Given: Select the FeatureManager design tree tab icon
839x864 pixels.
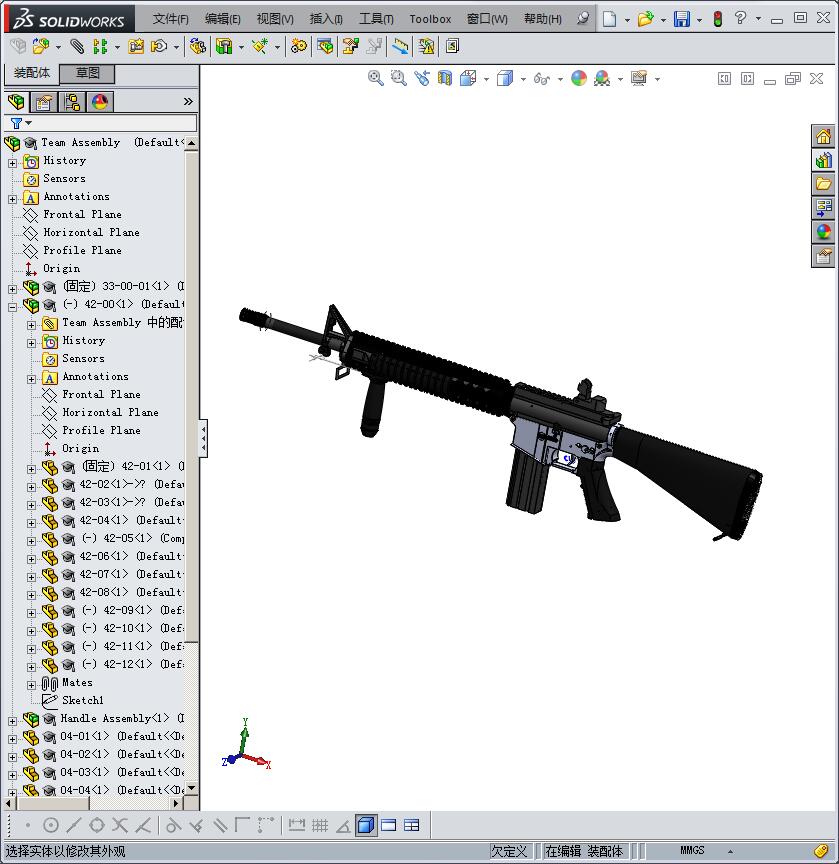Looking at the screenshot, I should [x=17, y=101].
